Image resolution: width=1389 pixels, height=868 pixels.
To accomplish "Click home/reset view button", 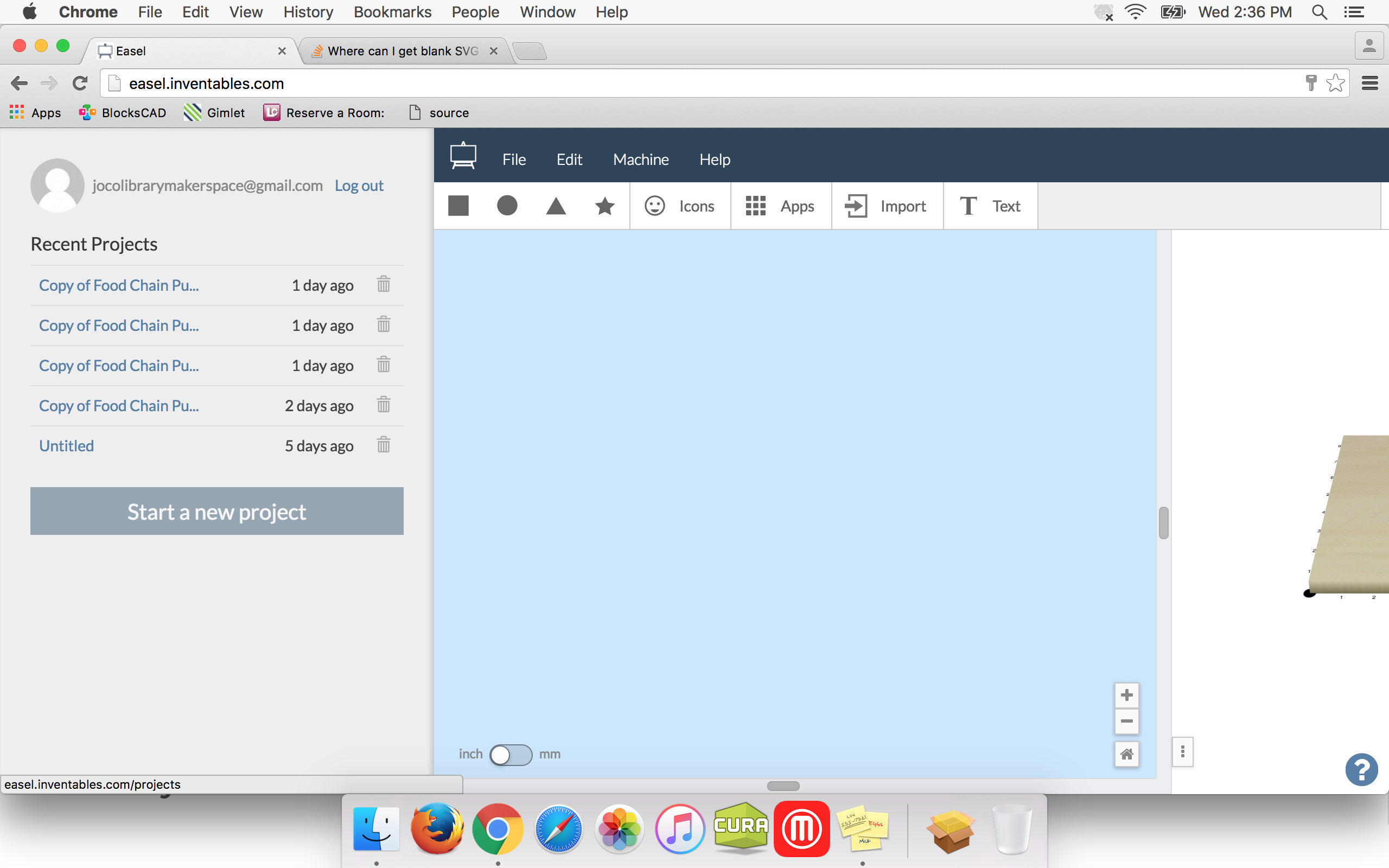I will click(x=1126, y=753).
